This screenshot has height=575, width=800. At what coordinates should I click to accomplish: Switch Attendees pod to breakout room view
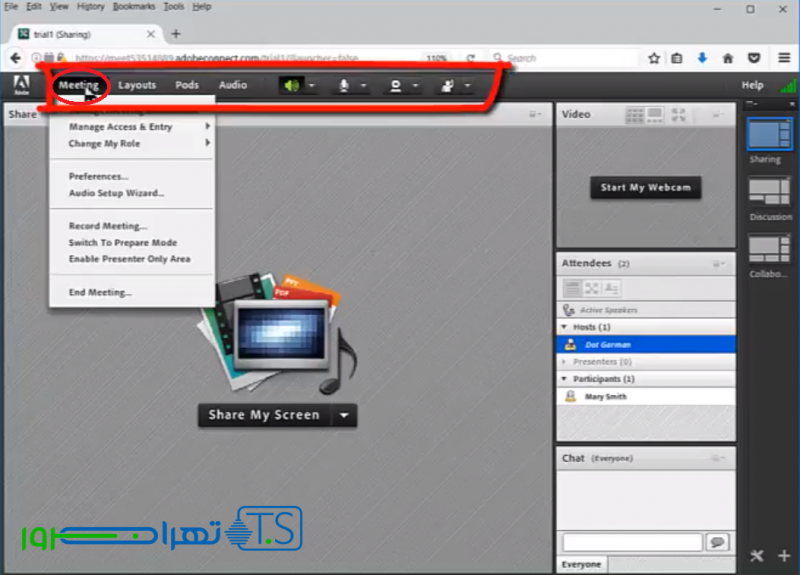(591, 288)
